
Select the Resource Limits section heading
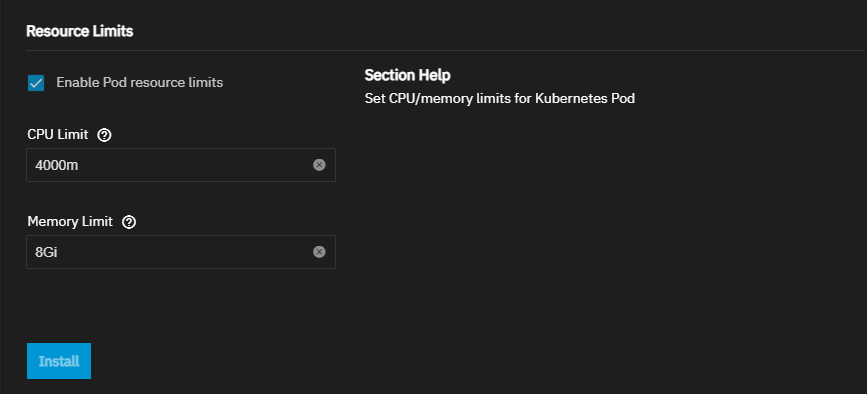(x=80, y=31)
